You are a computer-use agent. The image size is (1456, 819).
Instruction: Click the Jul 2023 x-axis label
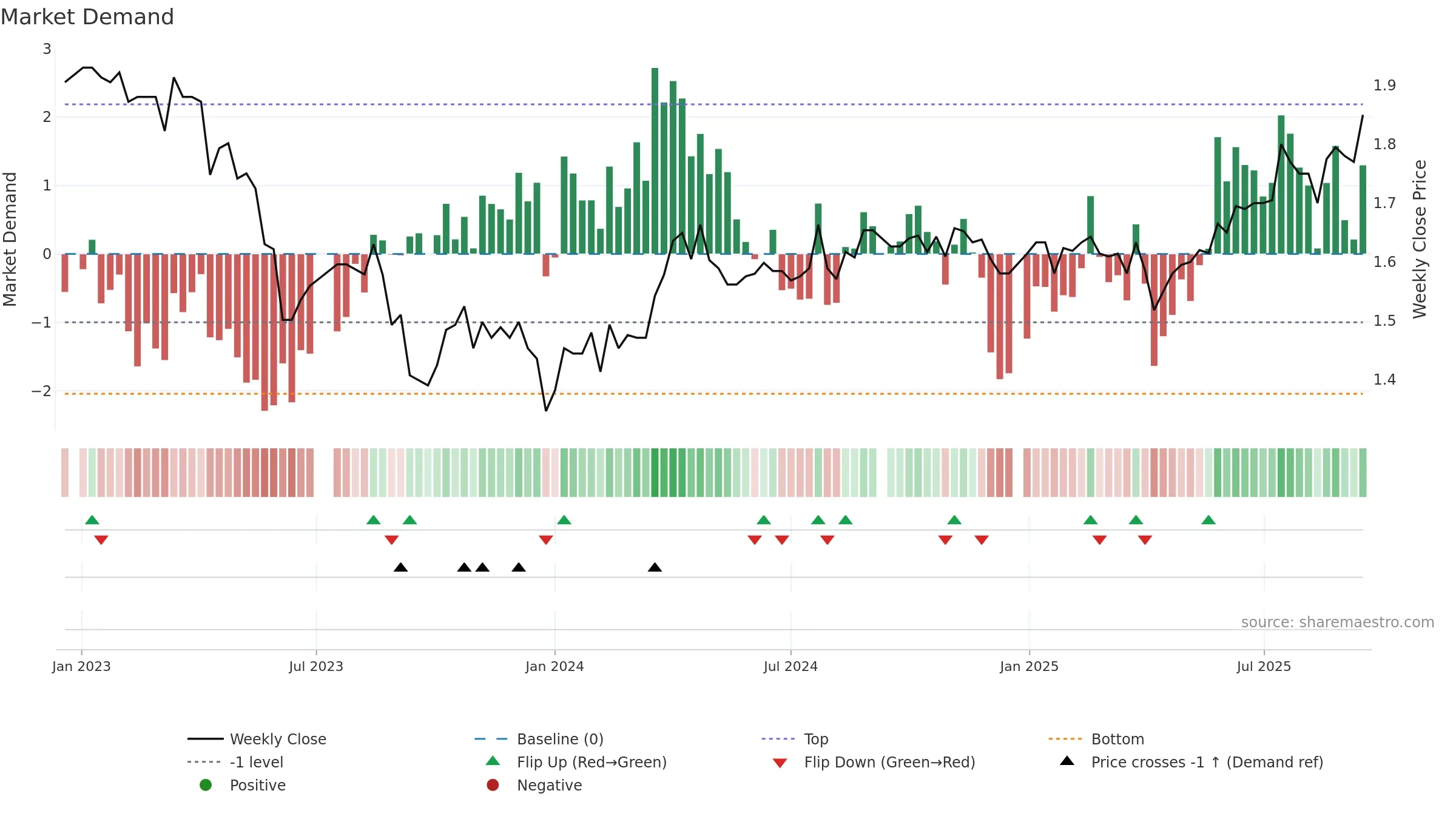point(316,666)
